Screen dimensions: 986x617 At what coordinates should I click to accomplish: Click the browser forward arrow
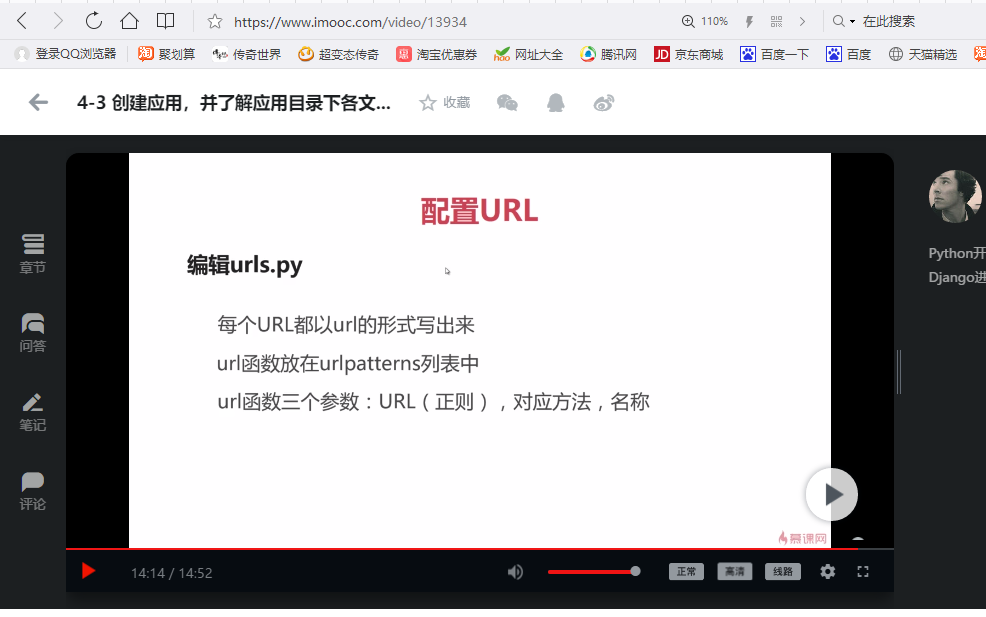pos(58,21)
